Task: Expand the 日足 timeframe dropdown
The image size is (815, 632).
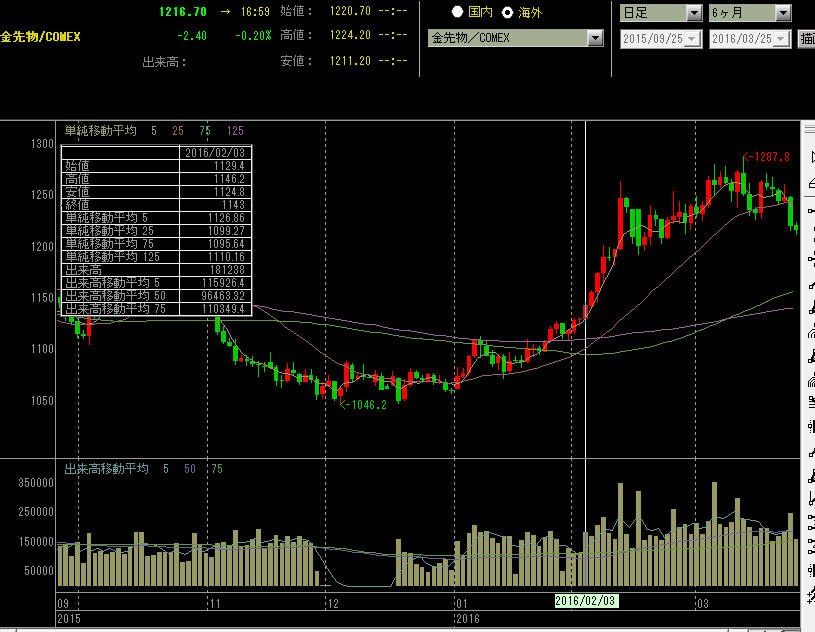Action: pyautogui.click(x=694, y=13)
